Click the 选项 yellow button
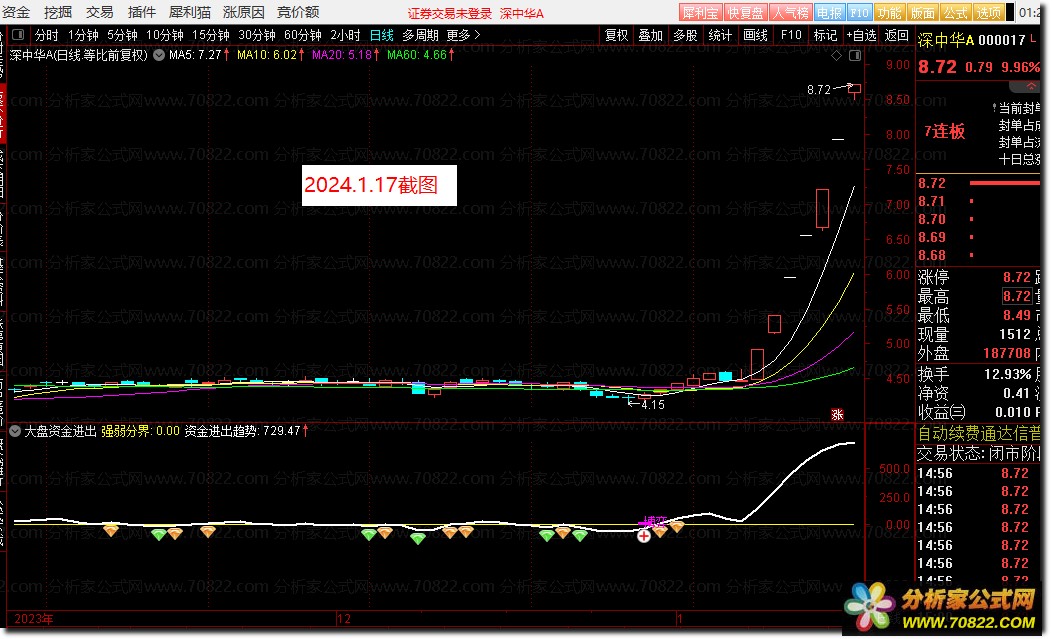This screenshot has height=639, width=1052. pos(988,13)
